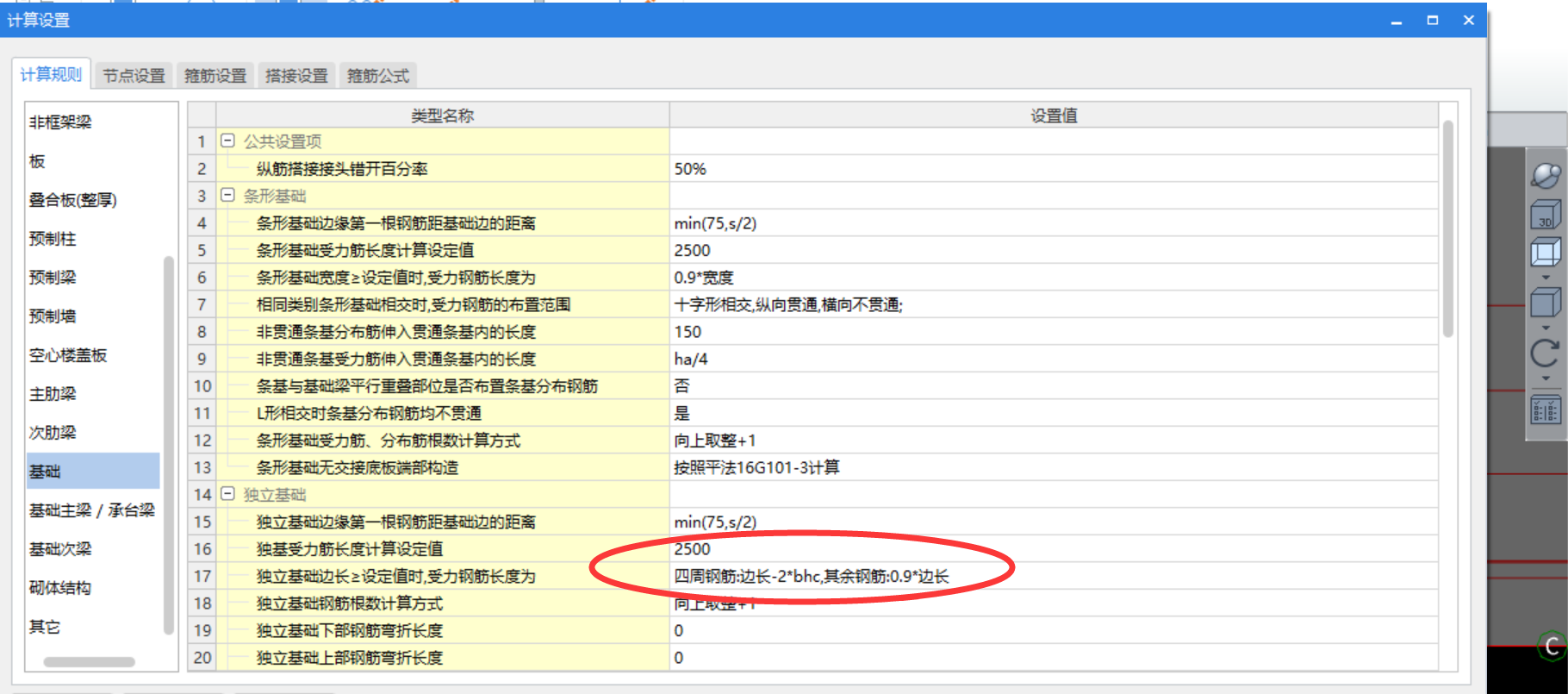Click the settings table vertical scrollbar

[x=1448, y=228]
